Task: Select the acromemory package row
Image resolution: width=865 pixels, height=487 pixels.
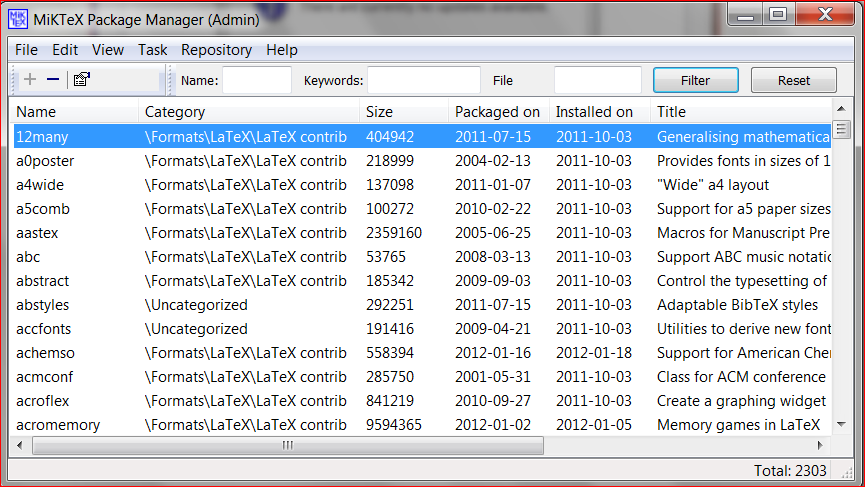Action: pyautogui.click(x=422, y=425)
